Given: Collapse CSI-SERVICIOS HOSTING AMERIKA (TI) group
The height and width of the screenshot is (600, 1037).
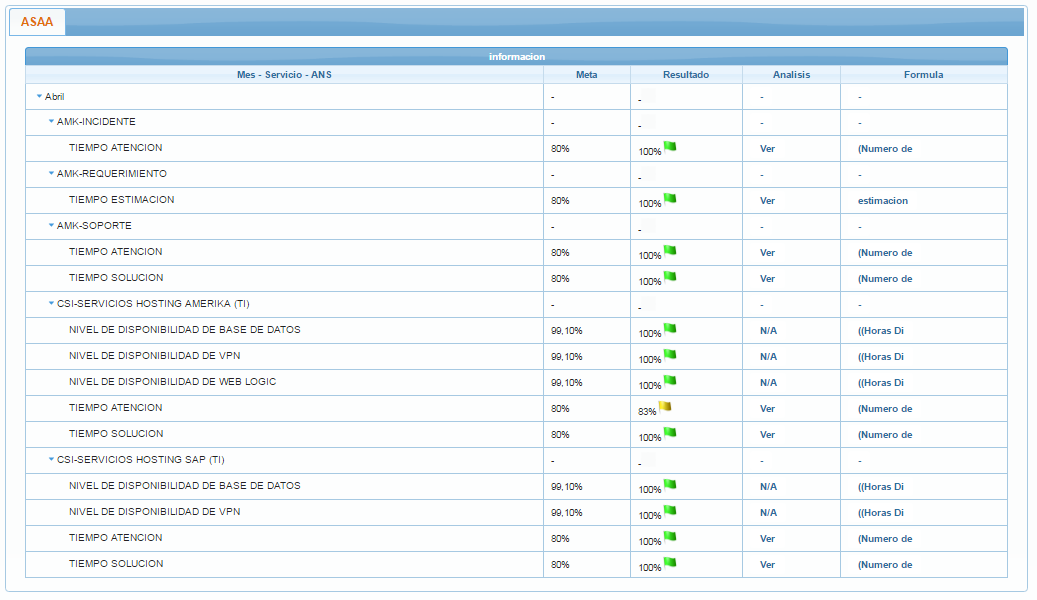Looking at the screenshot, I should (x=51, y=304).
